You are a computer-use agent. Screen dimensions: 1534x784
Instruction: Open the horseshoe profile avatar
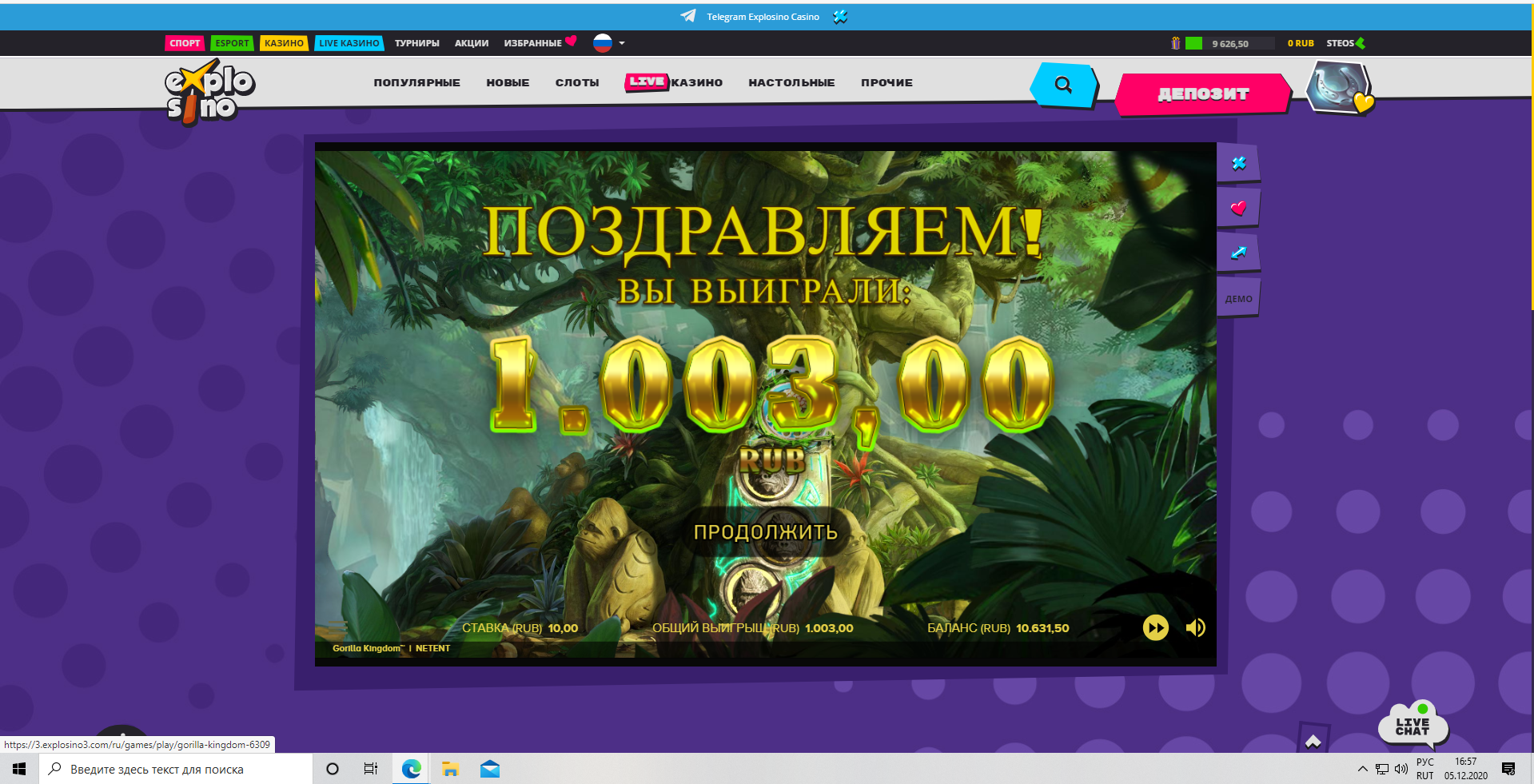tap(1338, 87)
